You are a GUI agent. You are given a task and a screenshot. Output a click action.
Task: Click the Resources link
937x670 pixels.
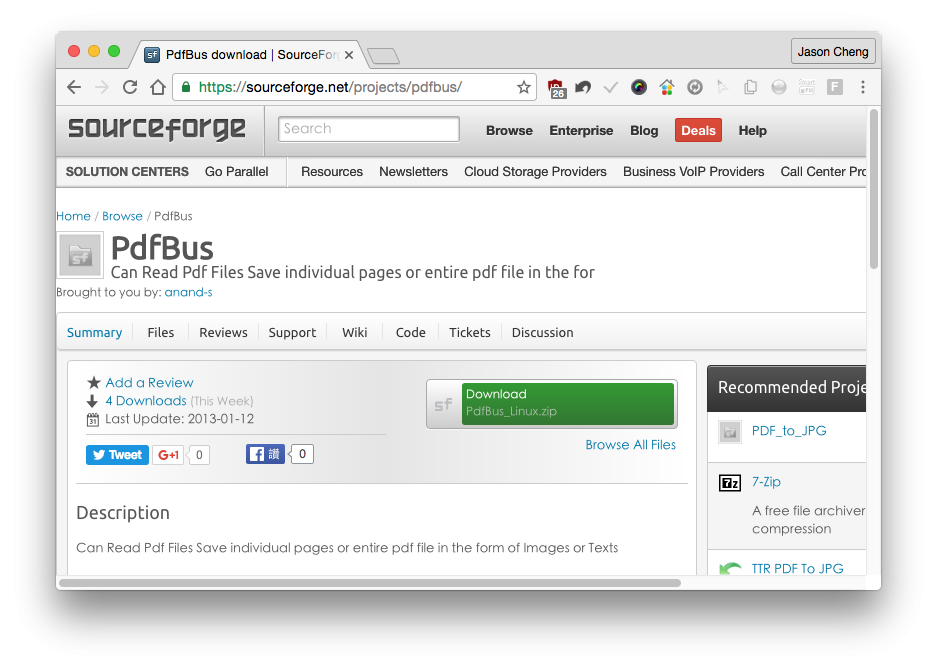(332, 172)
